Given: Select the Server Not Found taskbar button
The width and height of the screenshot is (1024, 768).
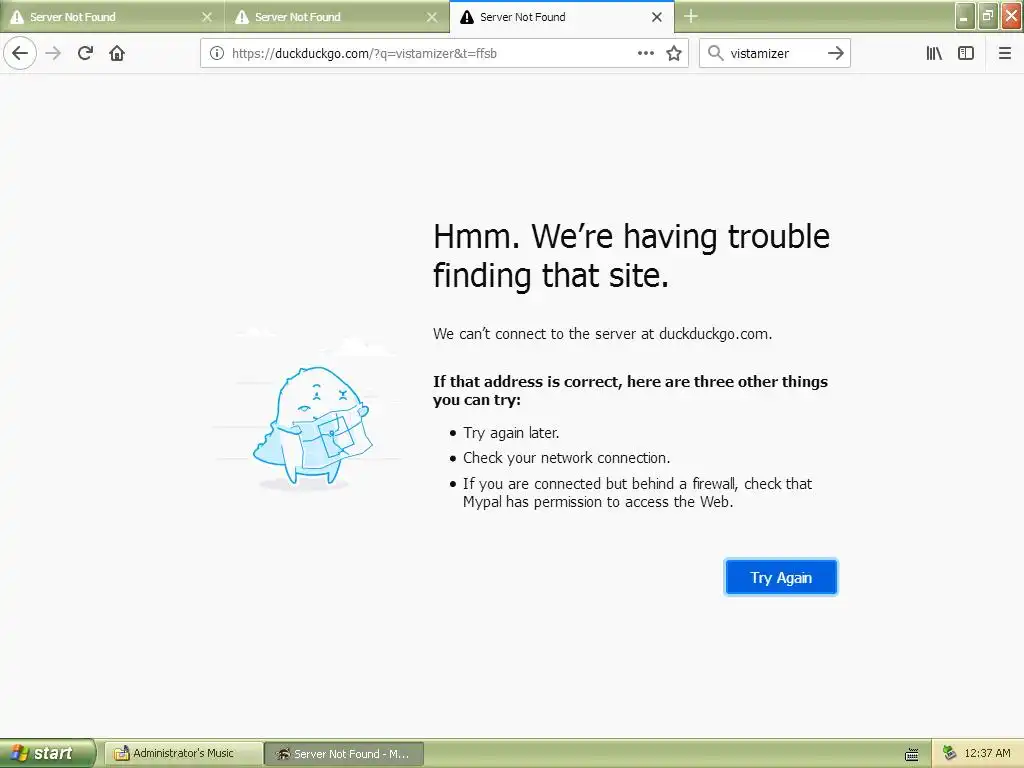Looking at the screenshot, I should click(x=345, y=754).
